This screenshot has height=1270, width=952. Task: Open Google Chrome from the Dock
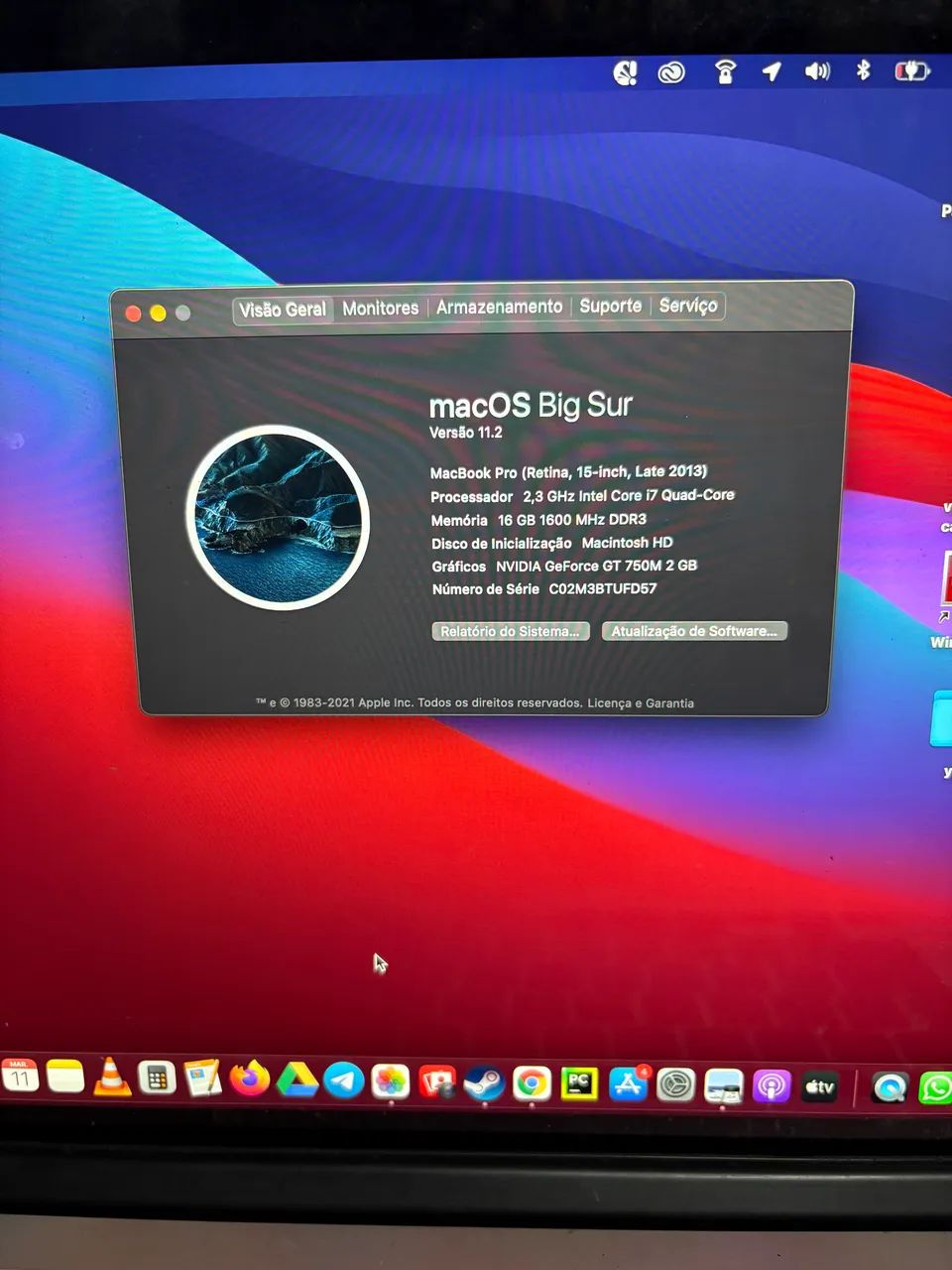532,1083
